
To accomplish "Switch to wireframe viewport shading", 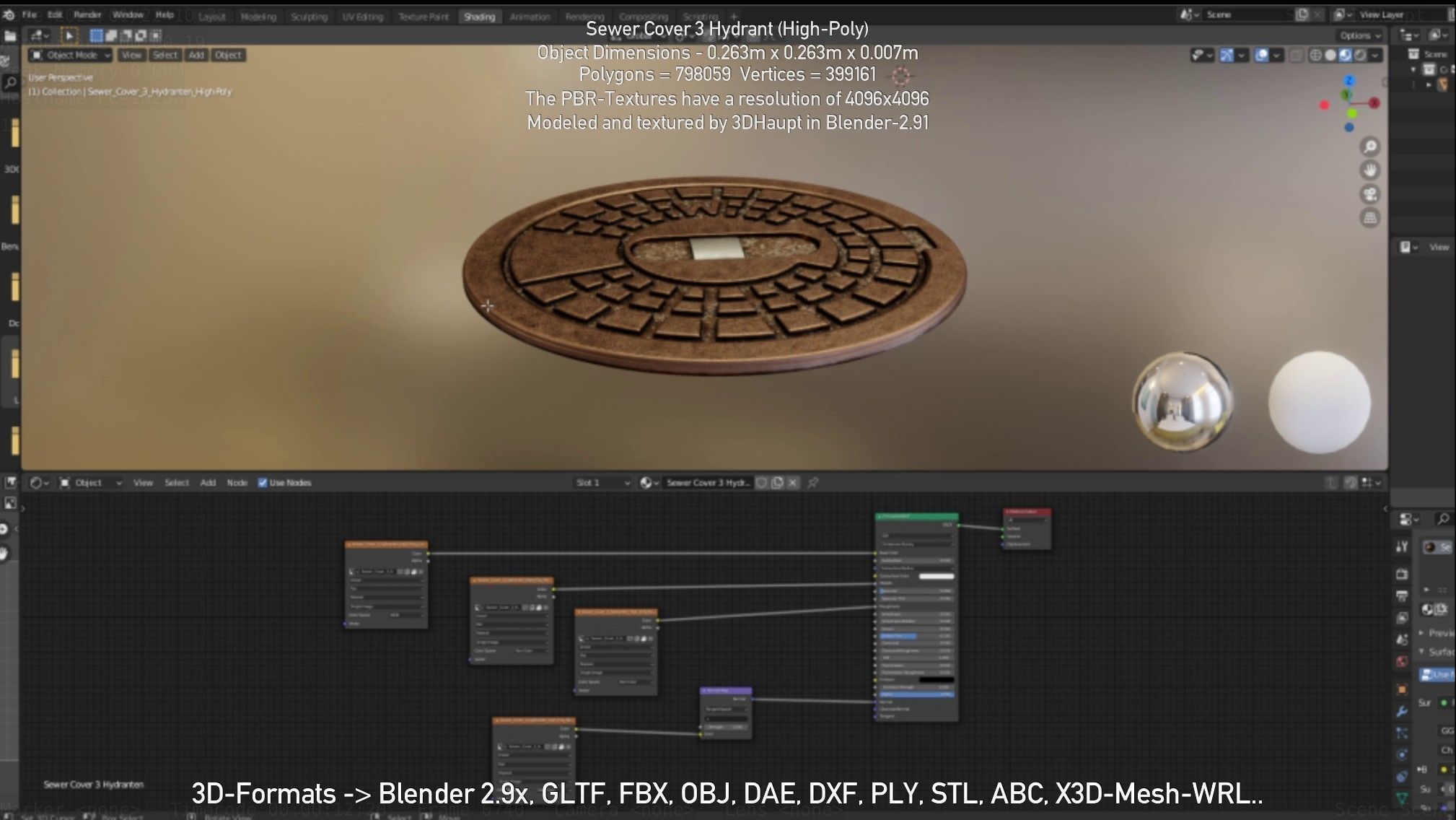I will [1315, 55].
